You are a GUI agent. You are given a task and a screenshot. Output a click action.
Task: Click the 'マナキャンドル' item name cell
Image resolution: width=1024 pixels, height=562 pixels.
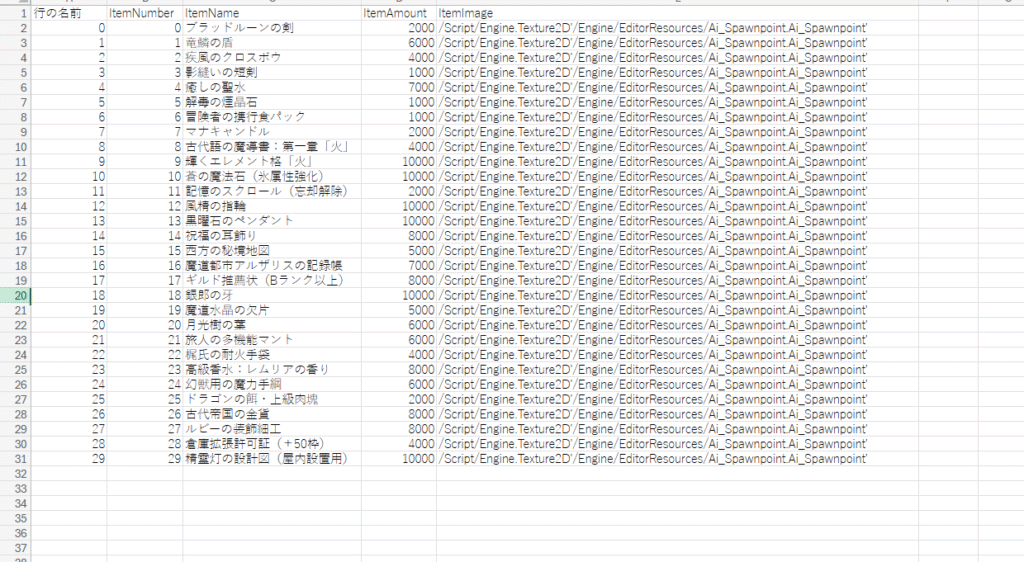272,132
